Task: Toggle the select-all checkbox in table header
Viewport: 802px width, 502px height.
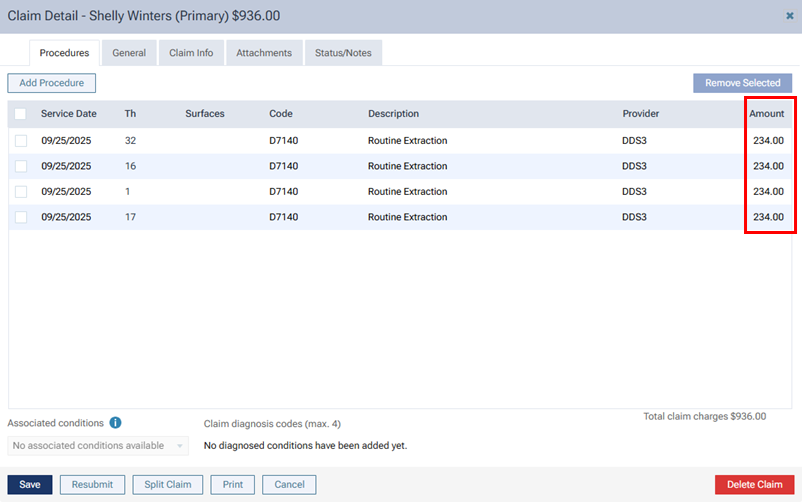Action: coord(21,114)
